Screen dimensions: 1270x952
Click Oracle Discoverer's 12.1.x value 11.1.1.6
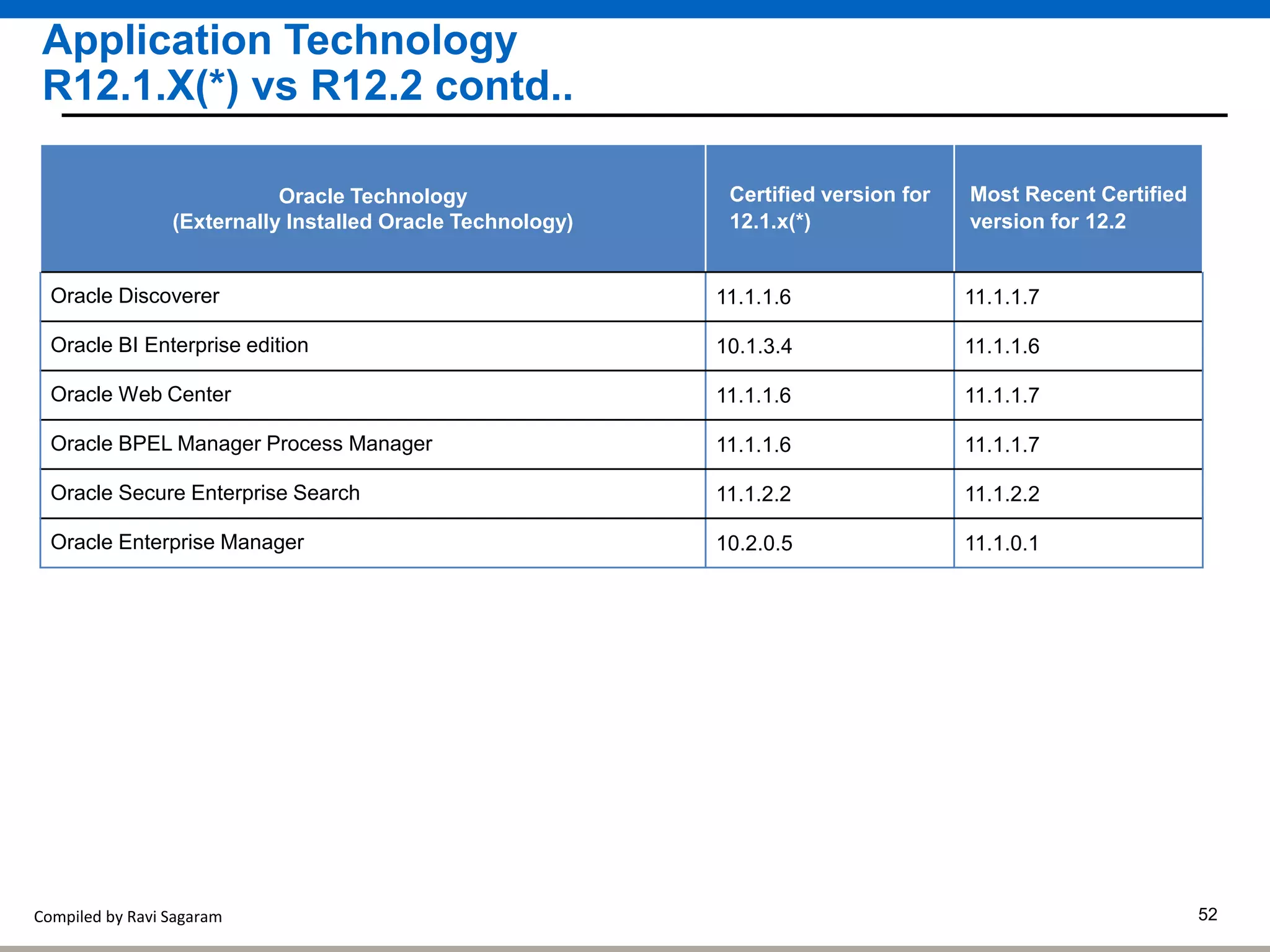tap(753, 297)
